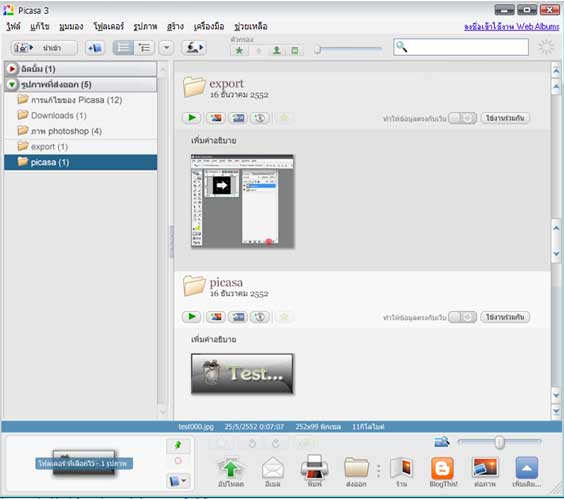Adjust the thumbnail size zoom slider
This screenshot has width=564, height=499.
[500, 442]
